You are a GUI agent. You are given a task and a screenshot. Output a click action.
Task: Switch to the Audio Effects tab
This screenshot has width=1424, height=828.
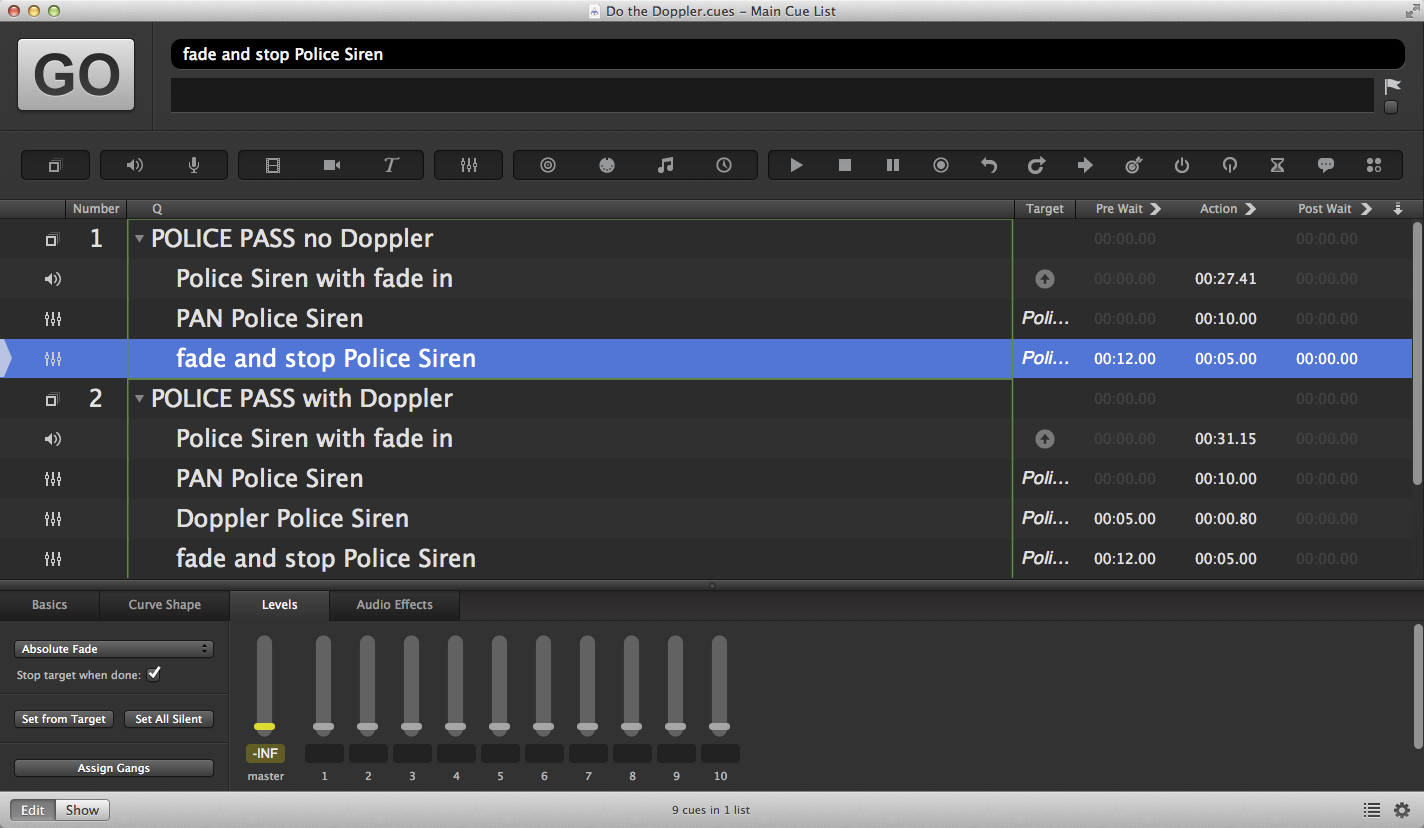394,605
